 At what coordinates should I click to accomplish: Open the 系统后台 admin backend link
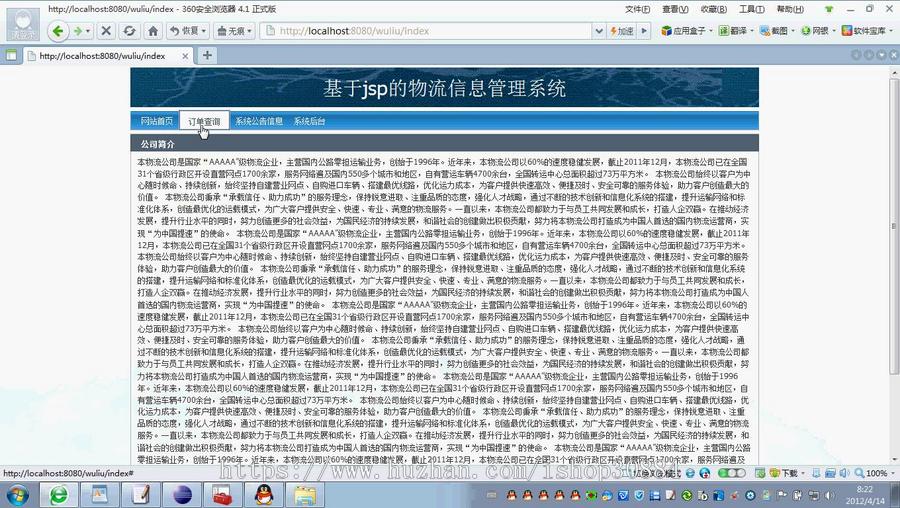click(309, 121)
